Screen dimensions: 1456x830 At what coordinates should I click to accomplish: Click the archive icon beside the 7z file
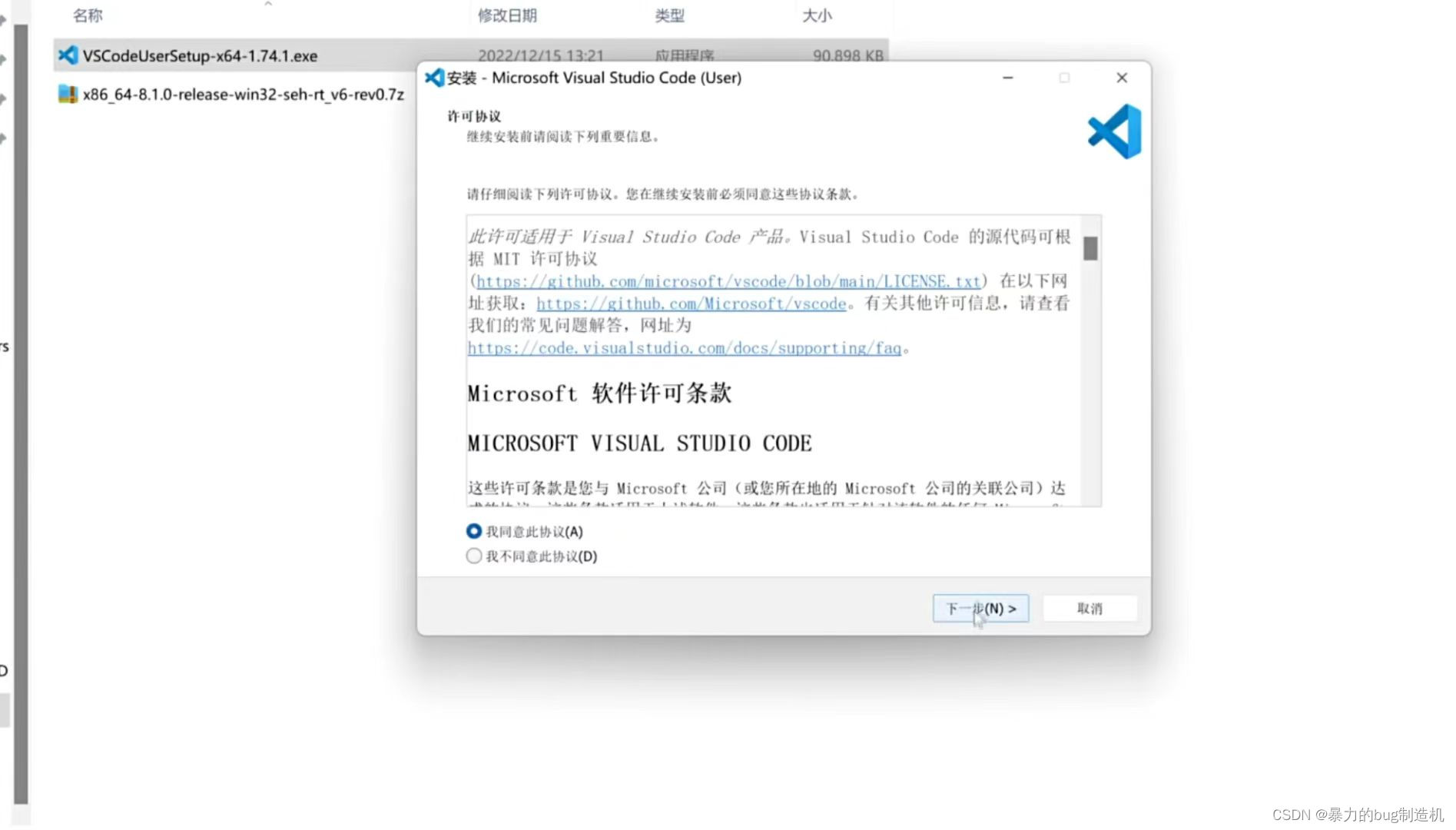pos(68,95)
